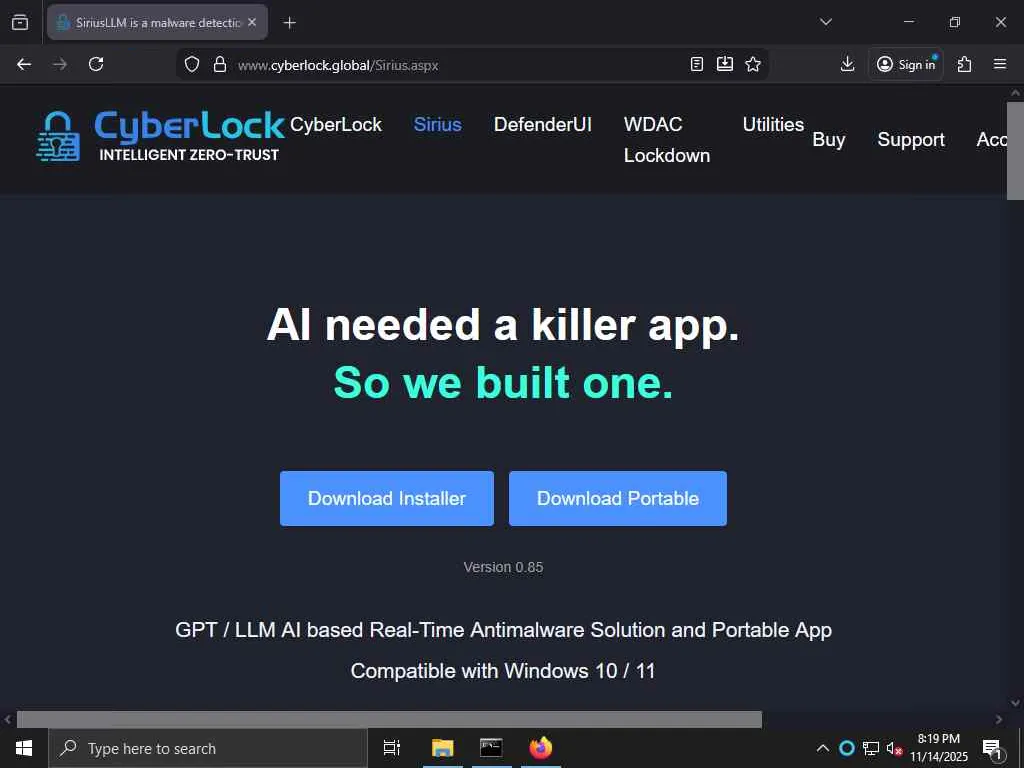Click the CyberLock padlock logo
The height and width of the screenshot is (768, 1024).
(58, 136)
